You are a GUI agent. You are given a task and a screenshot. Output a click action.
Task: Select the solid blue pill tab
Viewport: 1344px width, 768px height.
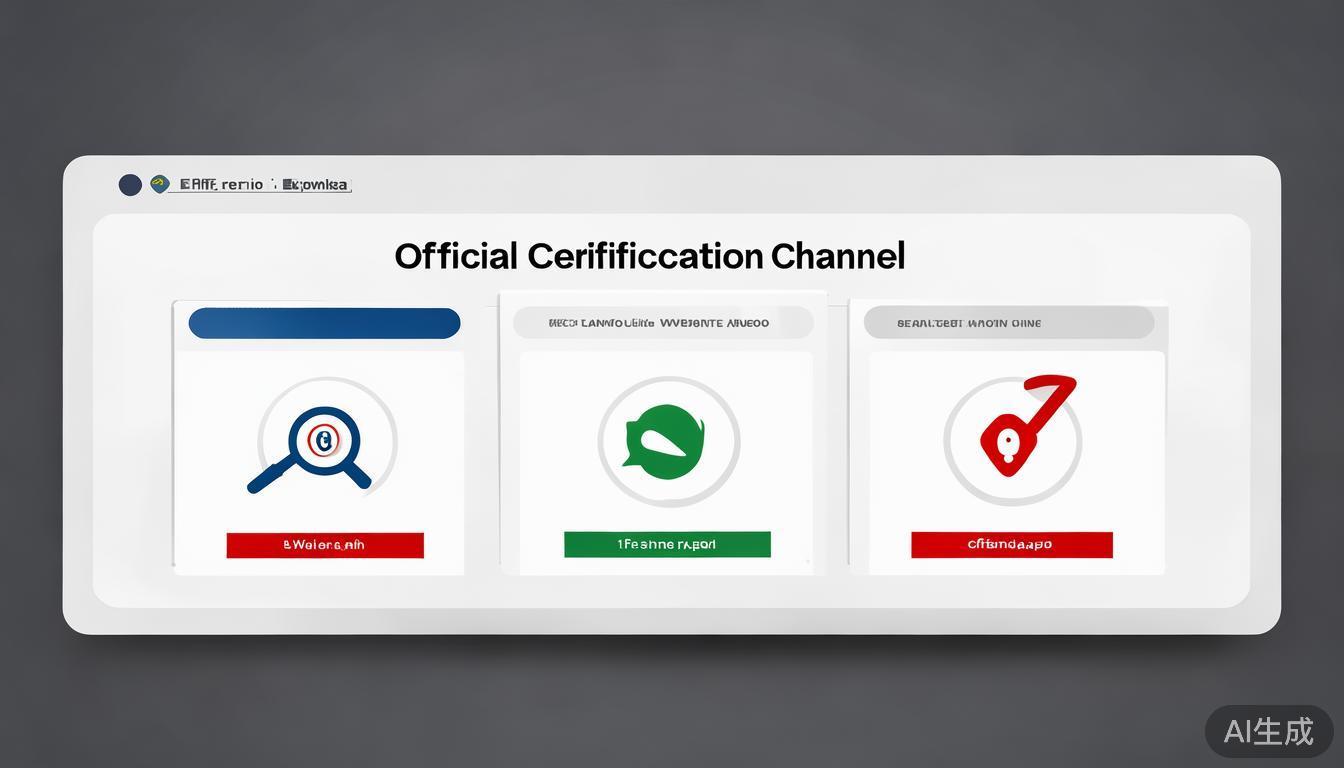pos(324,323)
